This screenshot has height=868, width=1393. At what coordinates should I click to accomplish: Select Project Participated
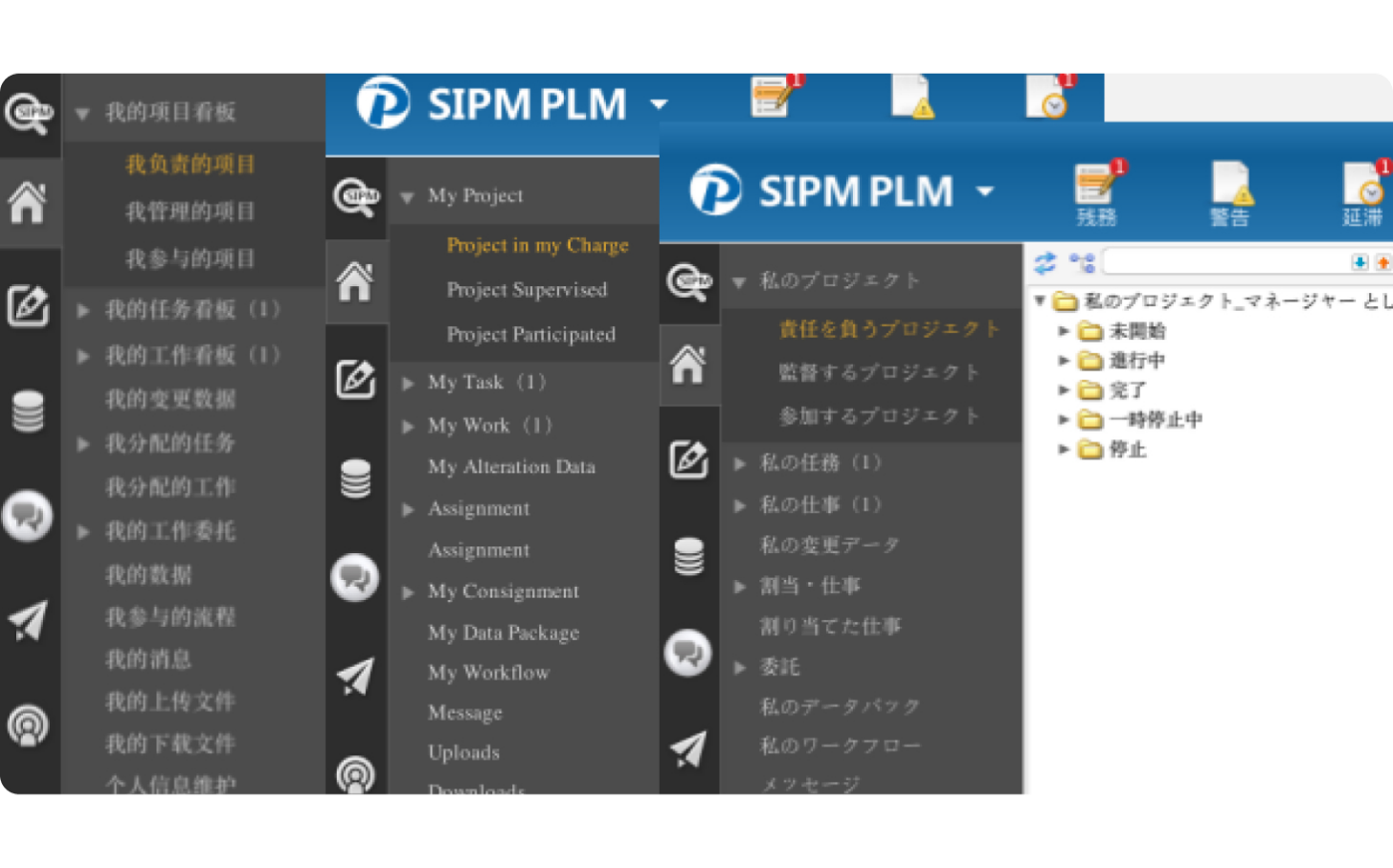[x=531, y=334]
